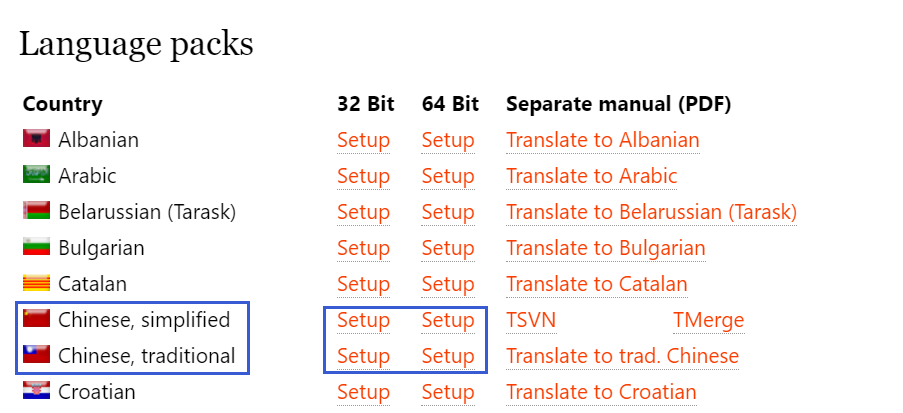Download Chinese traditional 64 Bit Setup
The width and height of the screenshot is (903, 413).
447,356
